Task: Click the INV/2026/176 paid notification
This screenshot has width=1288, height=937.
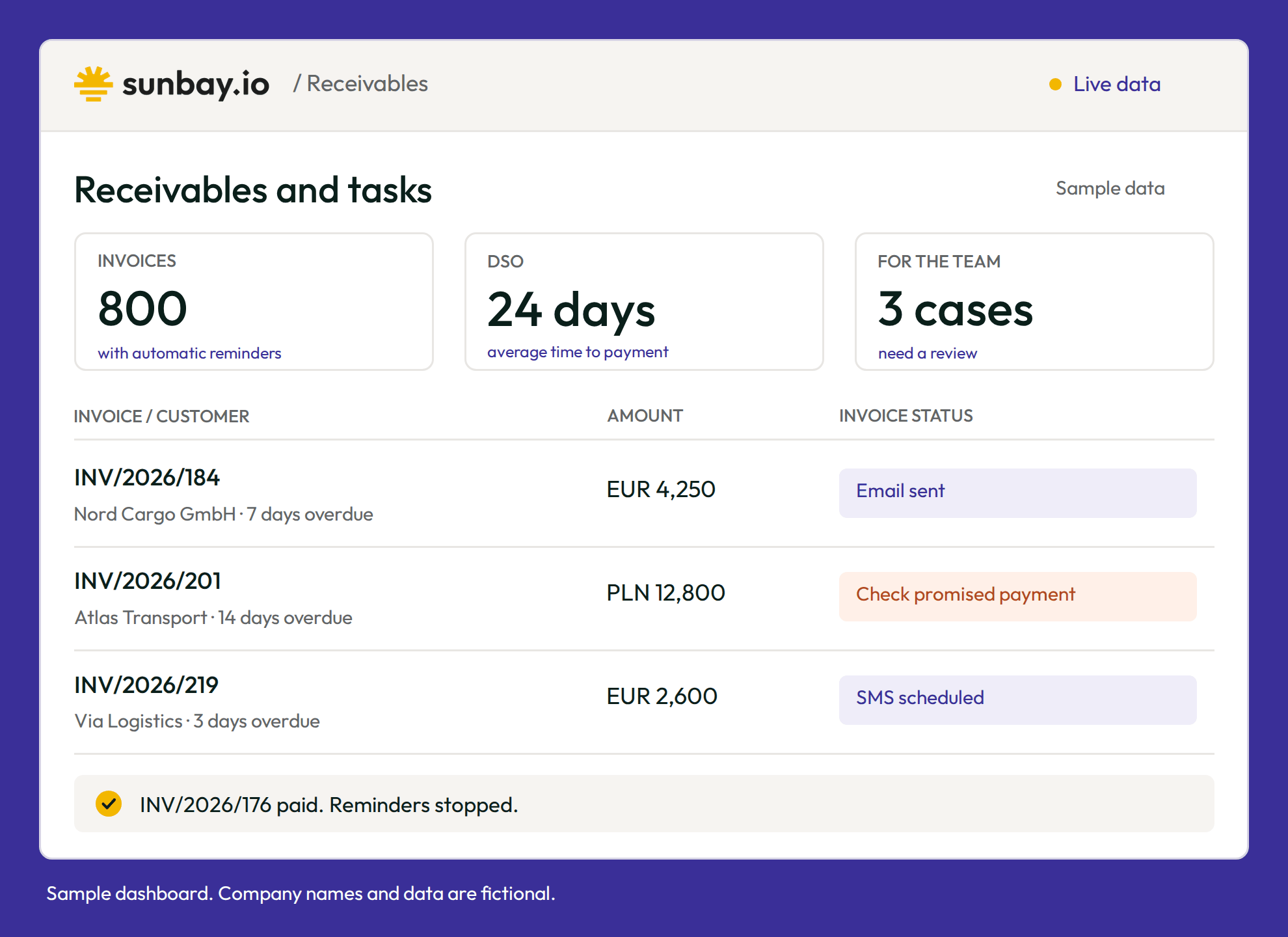Action: coord(644,804)
